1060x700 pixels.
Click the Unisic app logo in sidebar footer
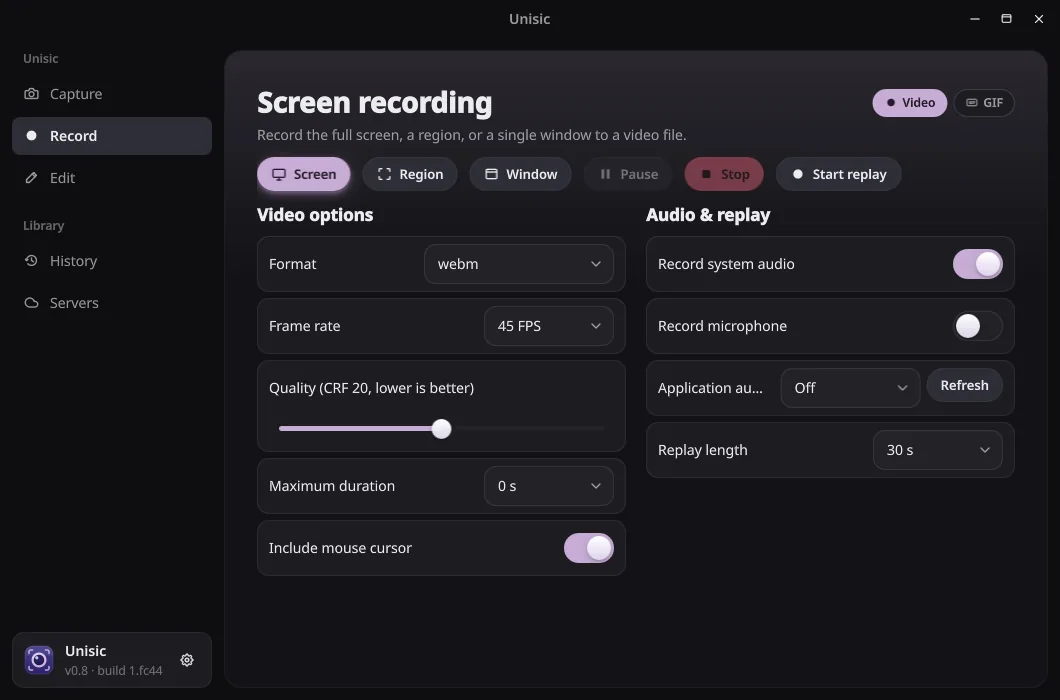(39, 660)
